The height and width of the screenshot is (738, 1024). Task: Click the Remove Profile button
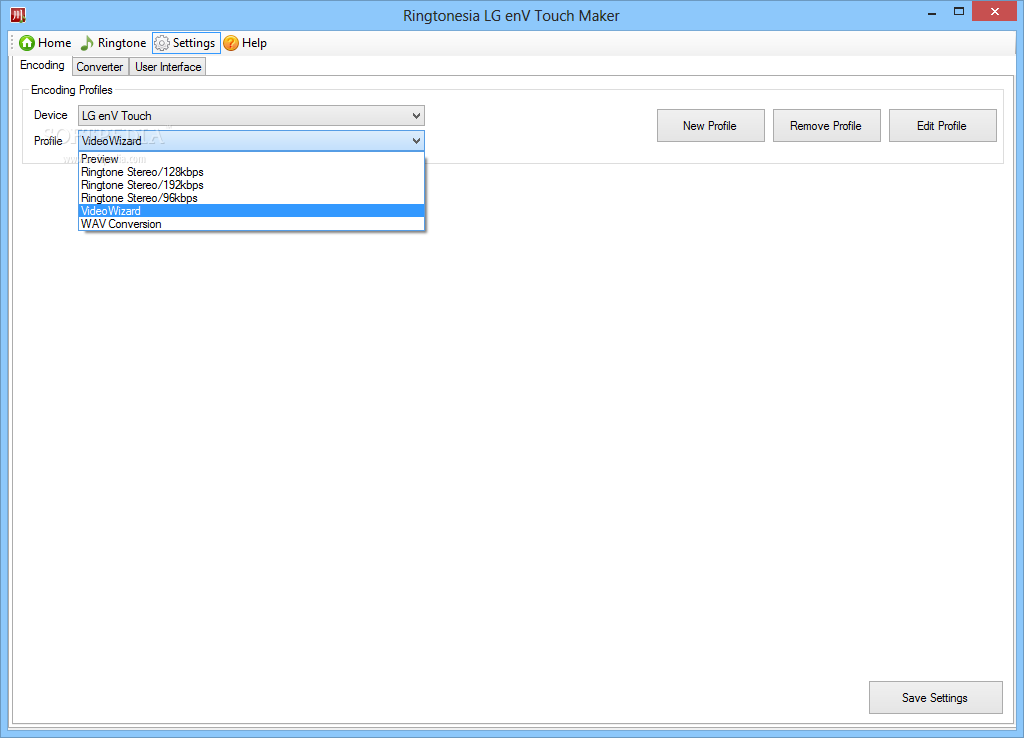tap(826, 125)
